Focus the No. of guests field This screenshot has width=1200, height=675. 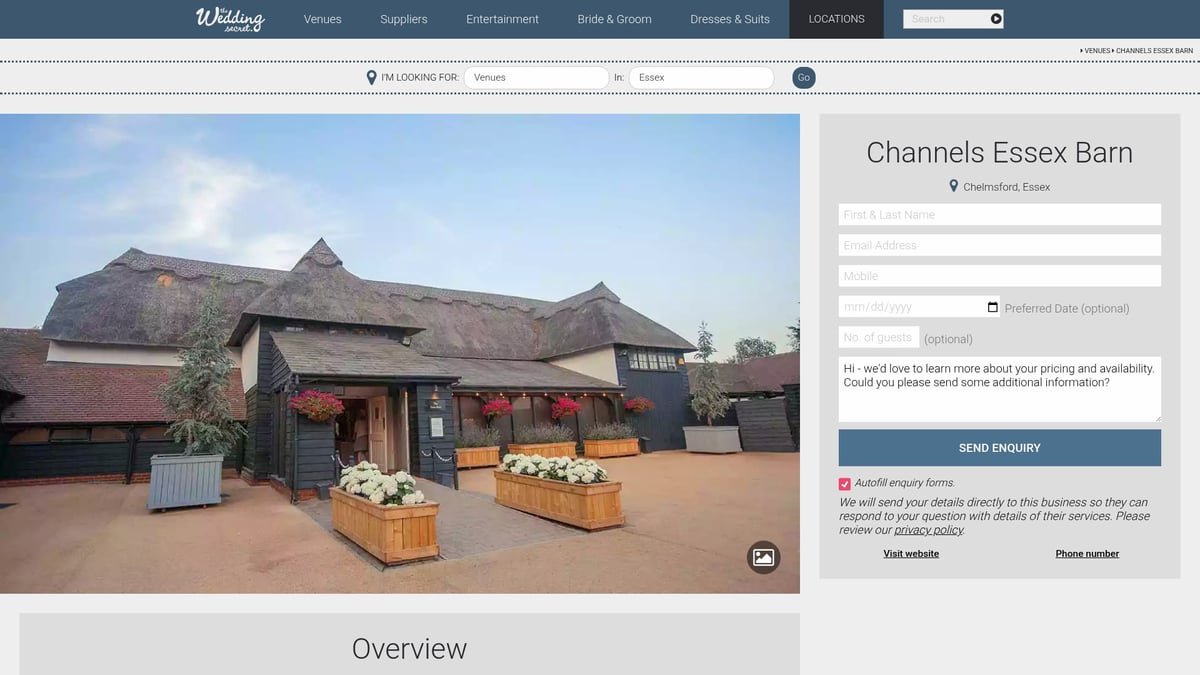[x=879, y=337]
